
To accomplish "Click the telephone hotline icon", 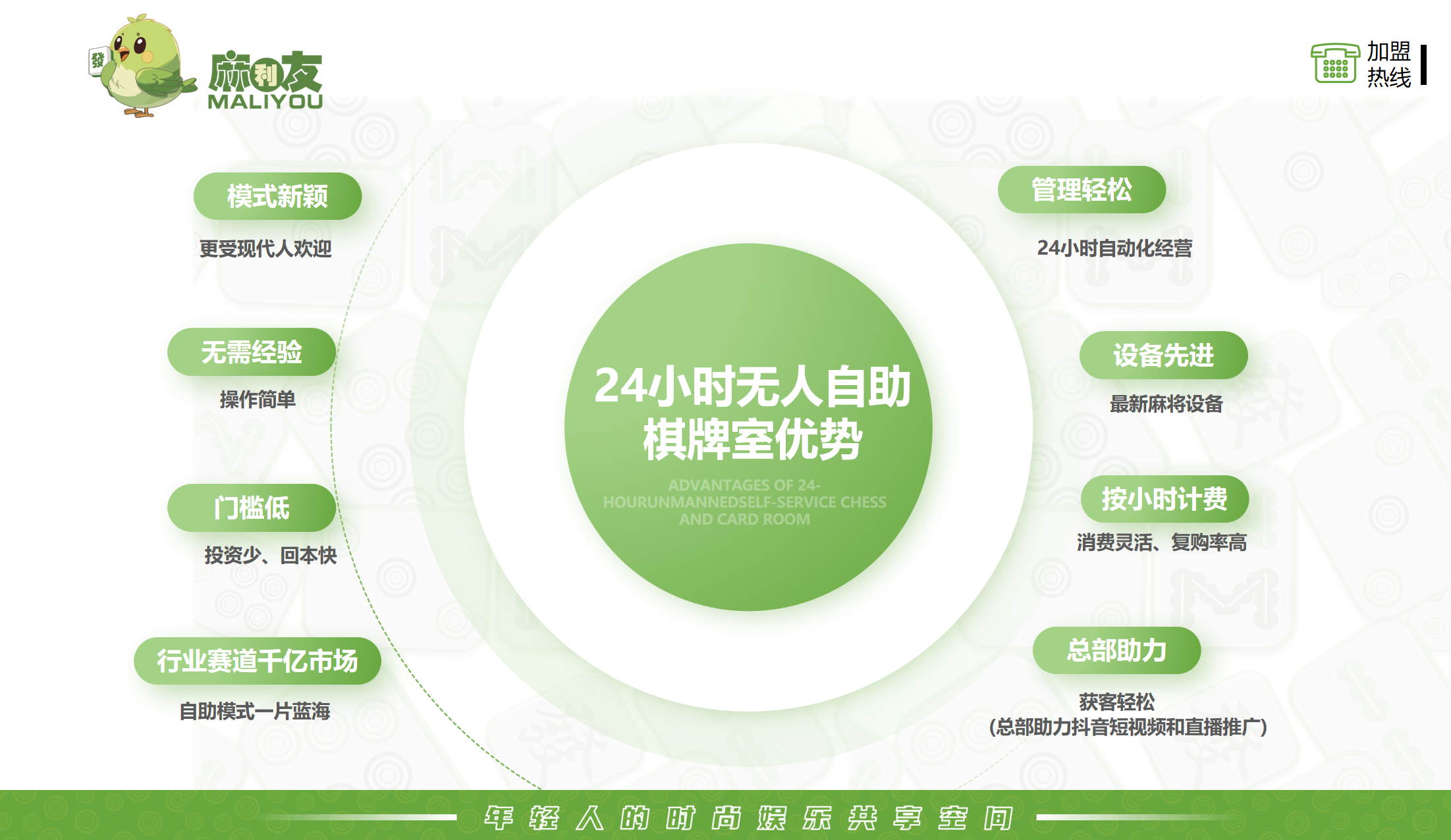I will (1334, 64).
